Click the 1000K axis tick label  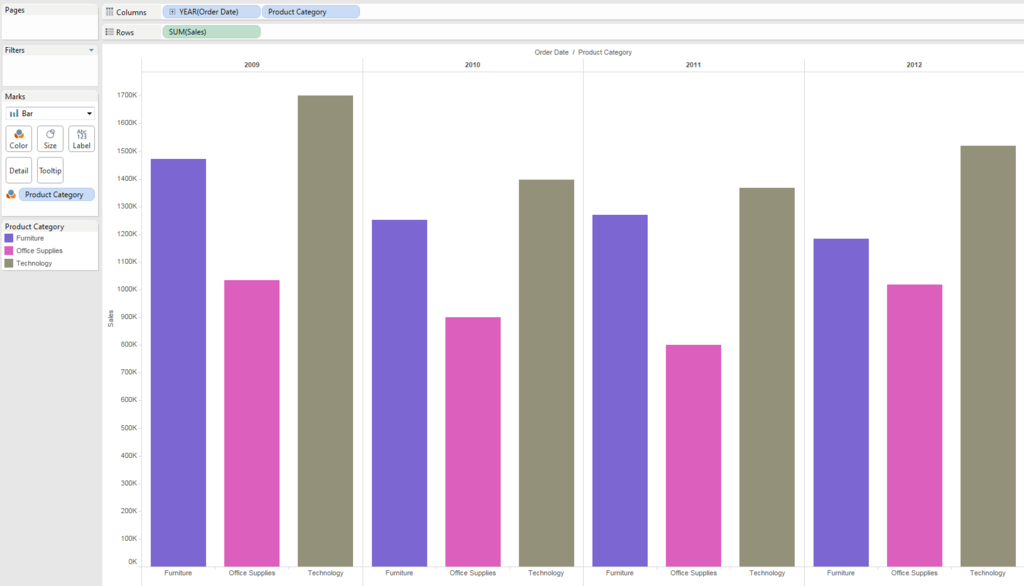click(127, 289)
